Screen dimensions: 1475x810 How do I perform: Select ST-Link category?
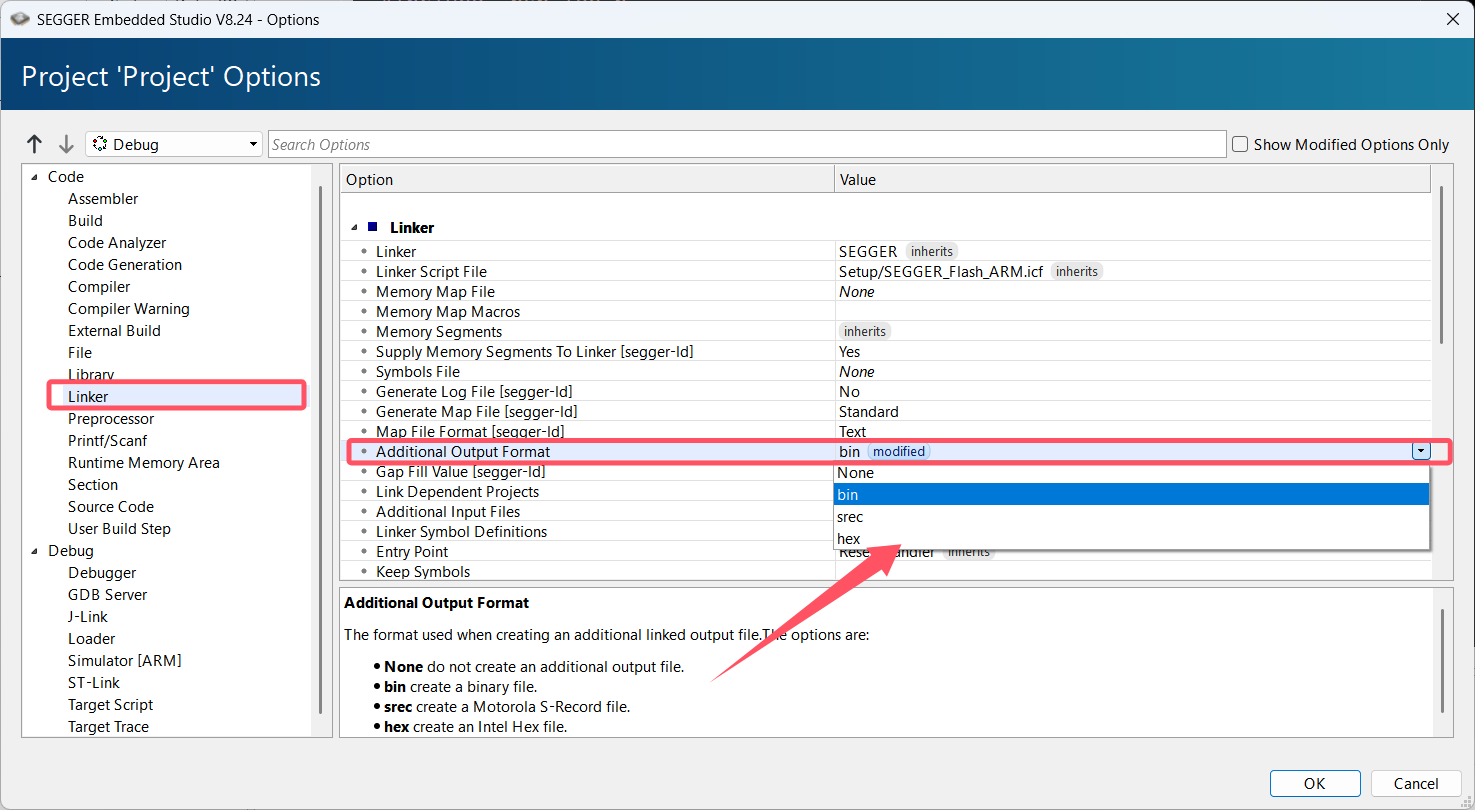[x=94, y=683]
